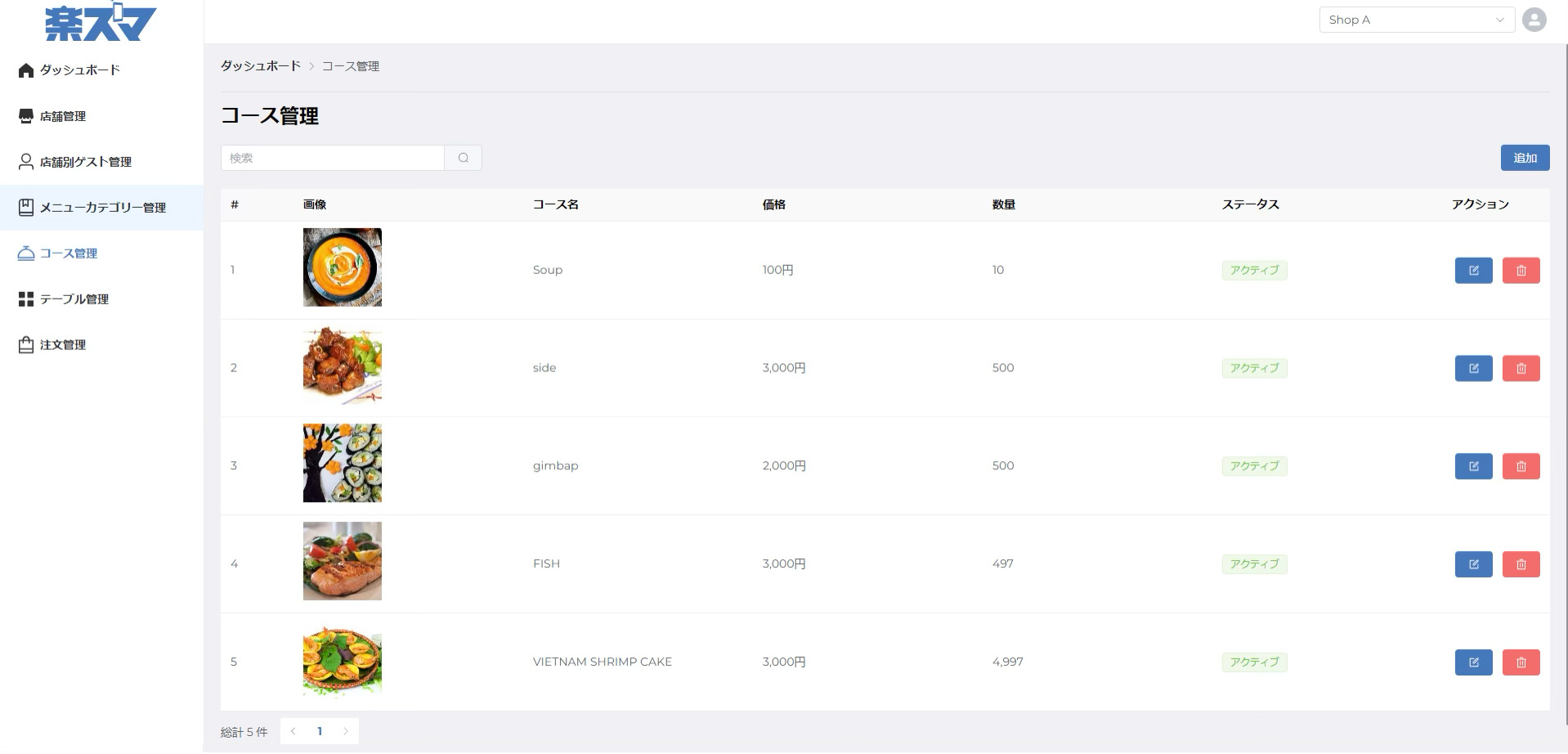Open ダッシュボード in the sidebar
Screen dimensions: 1568x754
[80, 70]
